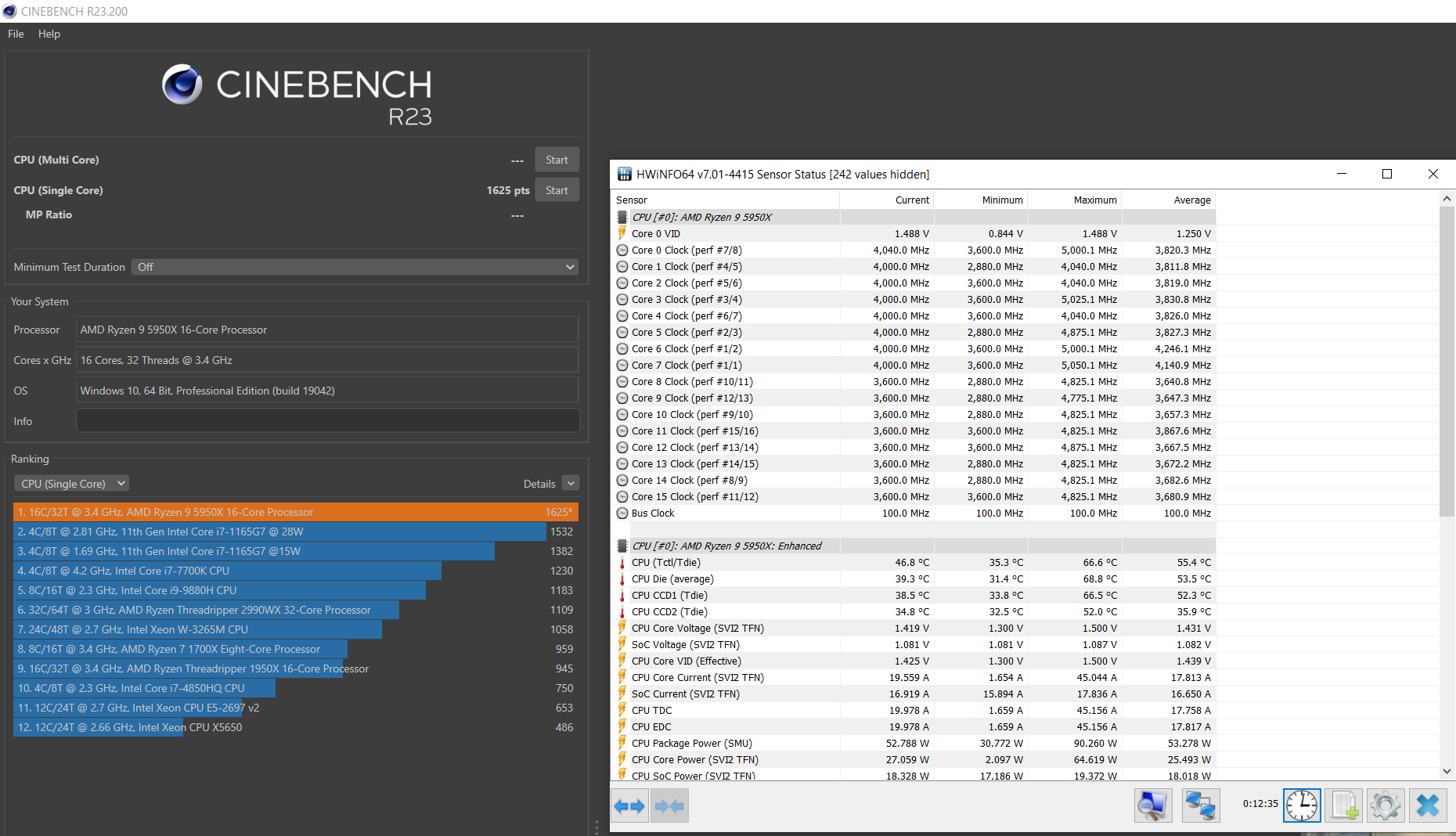Click the Maximum column header

pyautogui.click(x=1075, y=200)
